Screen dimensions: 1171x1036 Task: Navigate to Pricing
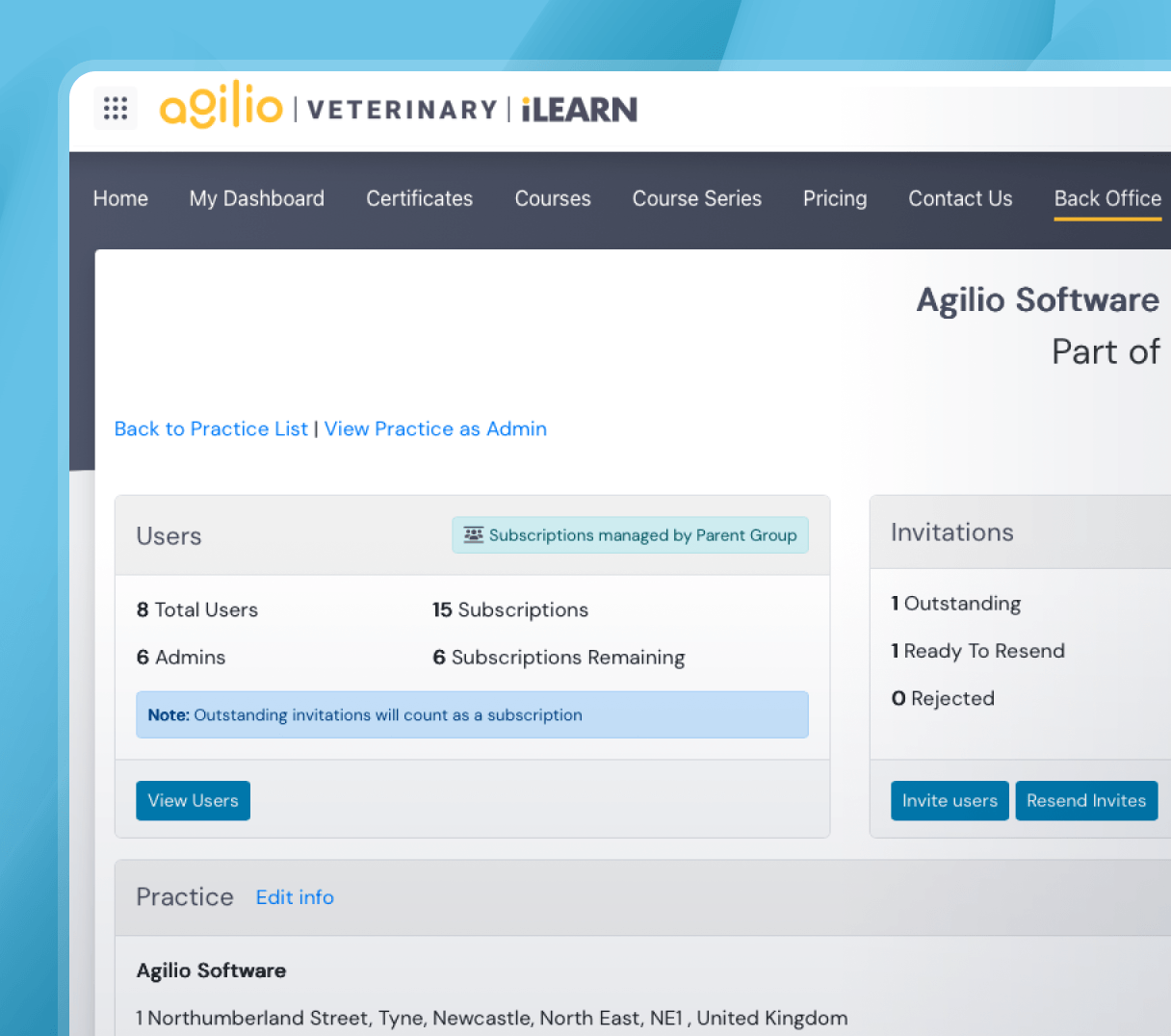tap(835, 198)
